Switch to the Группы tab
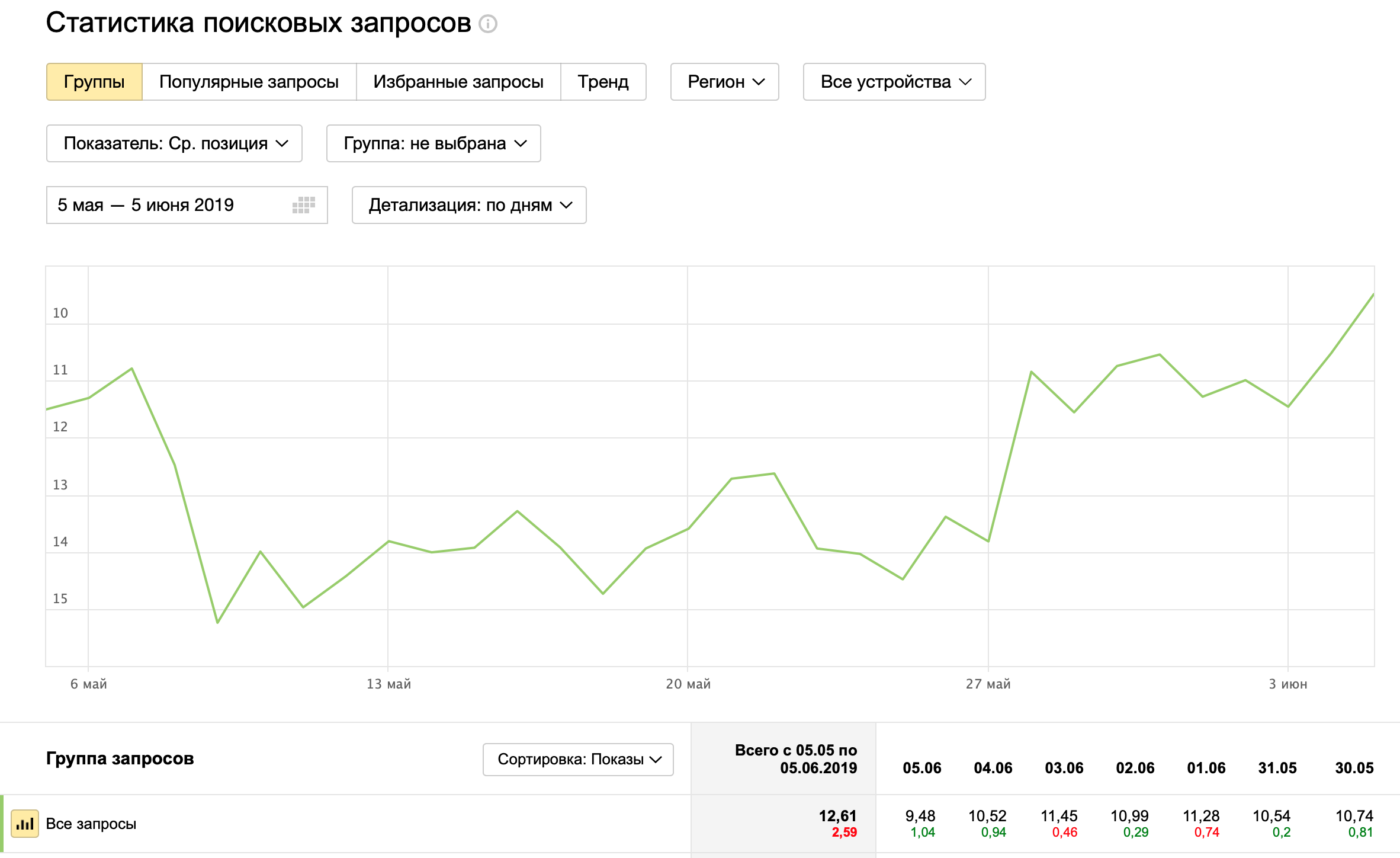The height and width of the screenshot is (858, 1400). click(94, 82)
